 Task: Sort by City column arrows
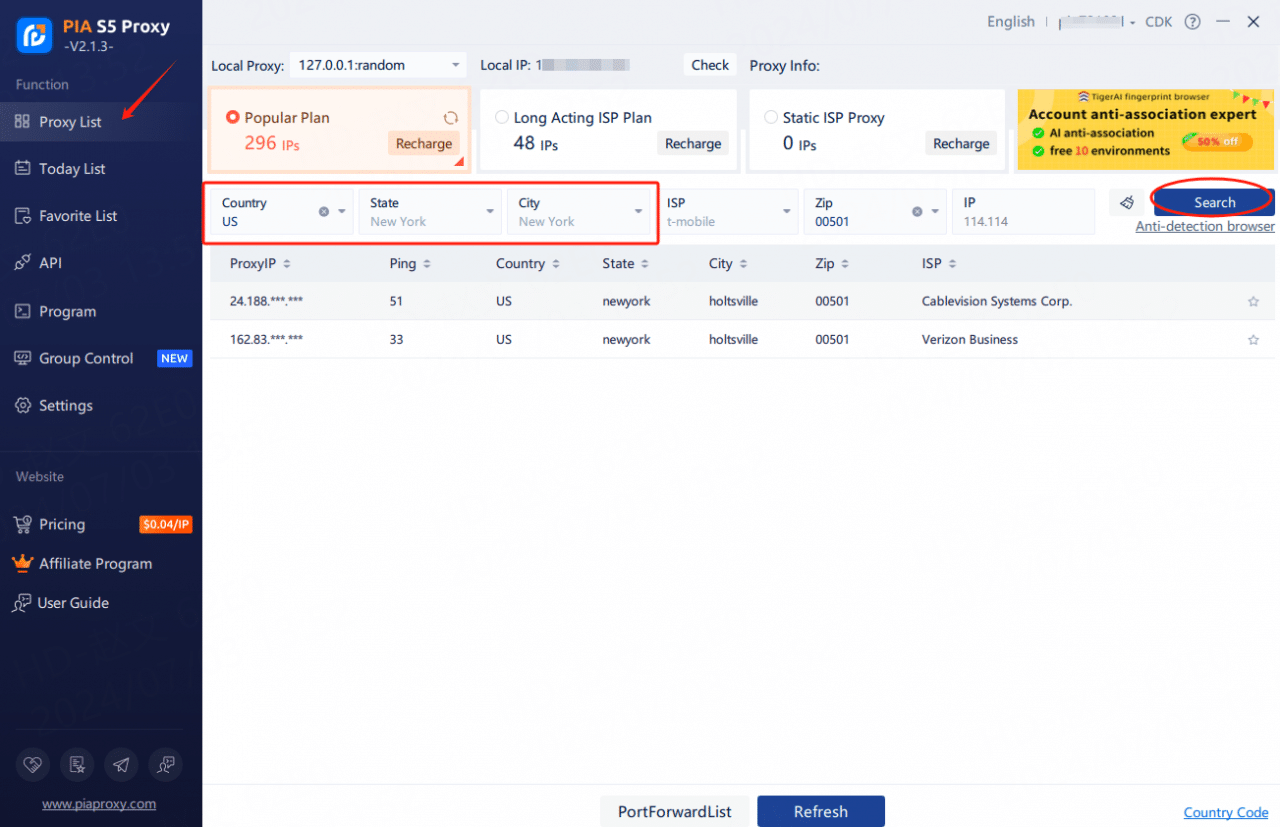[742, 264]
